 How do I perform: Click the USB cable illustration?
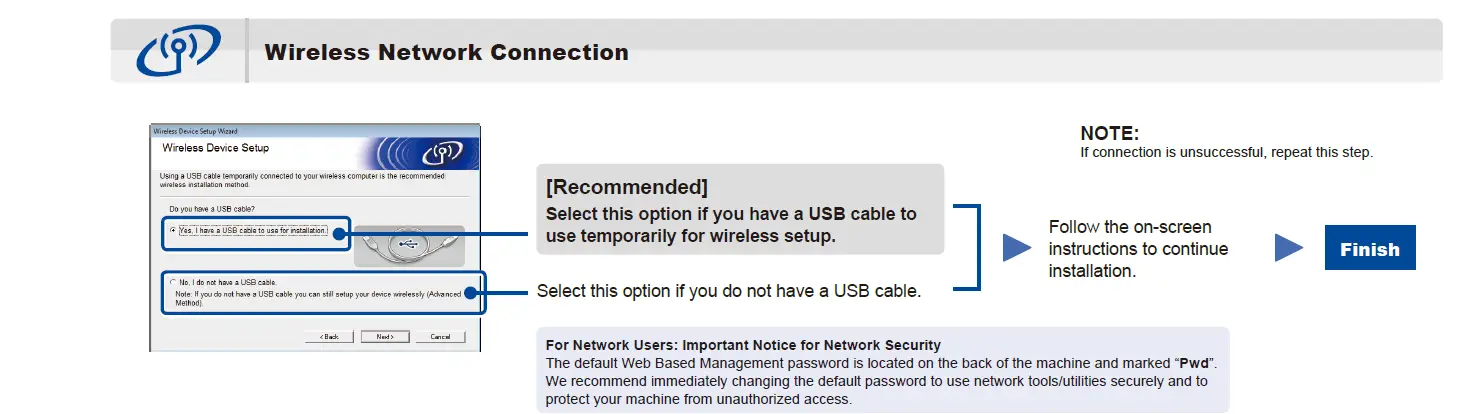tap(407, 246)
